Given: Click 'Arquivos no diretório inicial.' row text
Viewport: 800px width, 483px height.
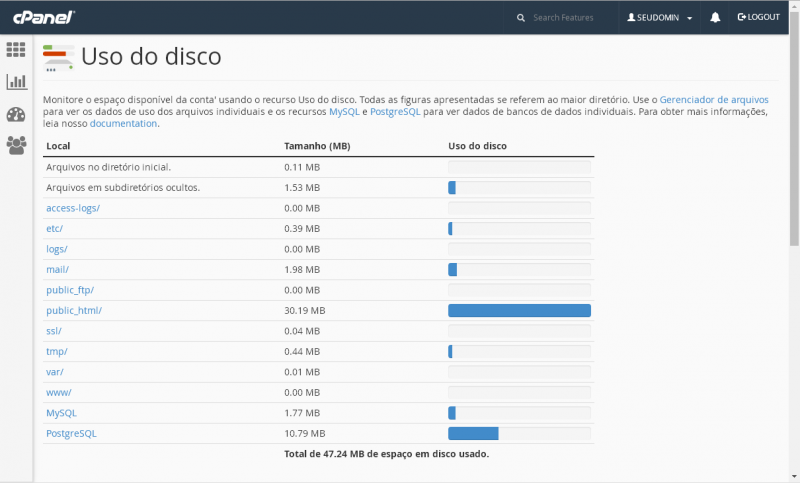Looking at the screenshot, I should [x=109, y=167].
